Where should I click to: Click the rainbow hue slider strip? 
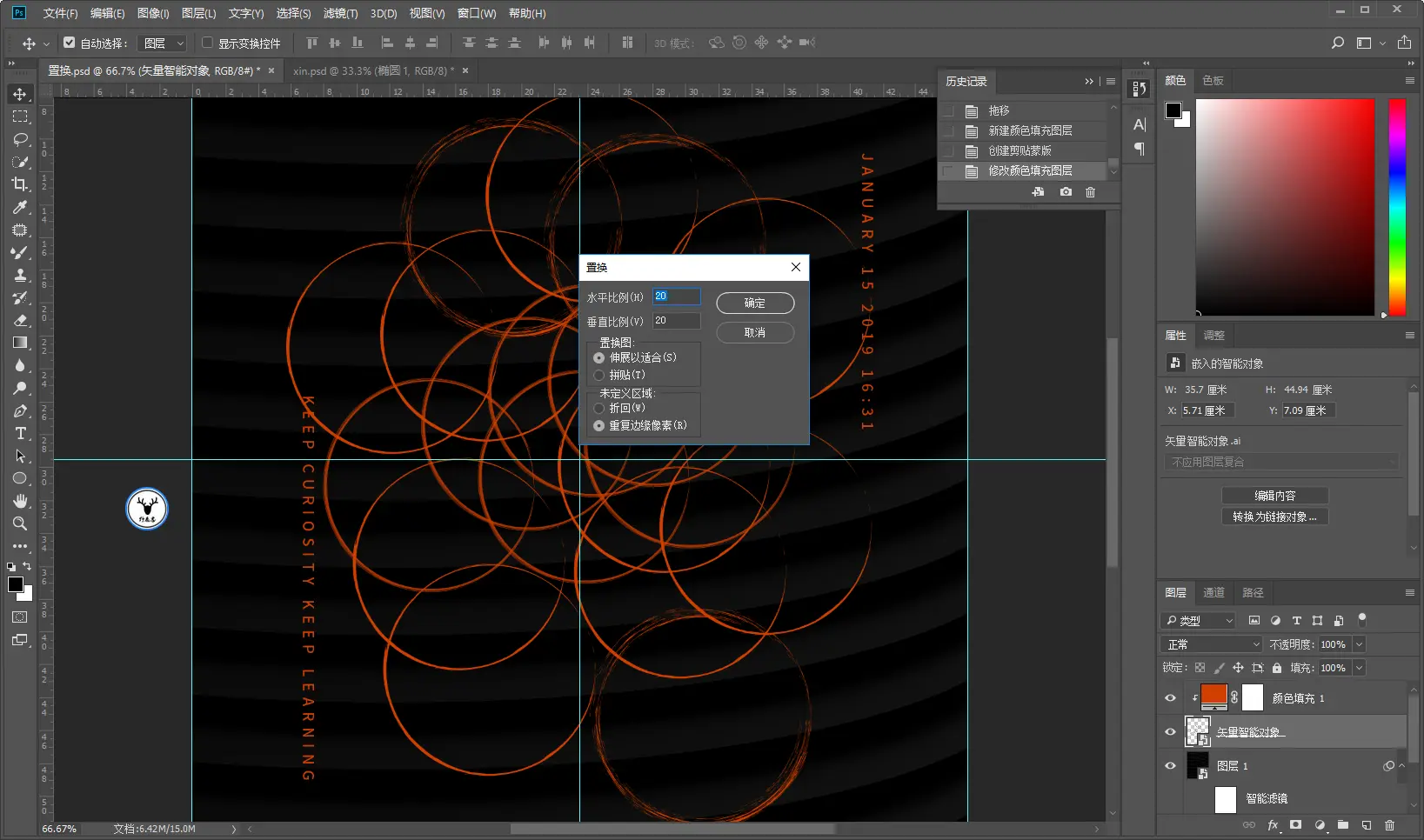(x=1396, y=207)
